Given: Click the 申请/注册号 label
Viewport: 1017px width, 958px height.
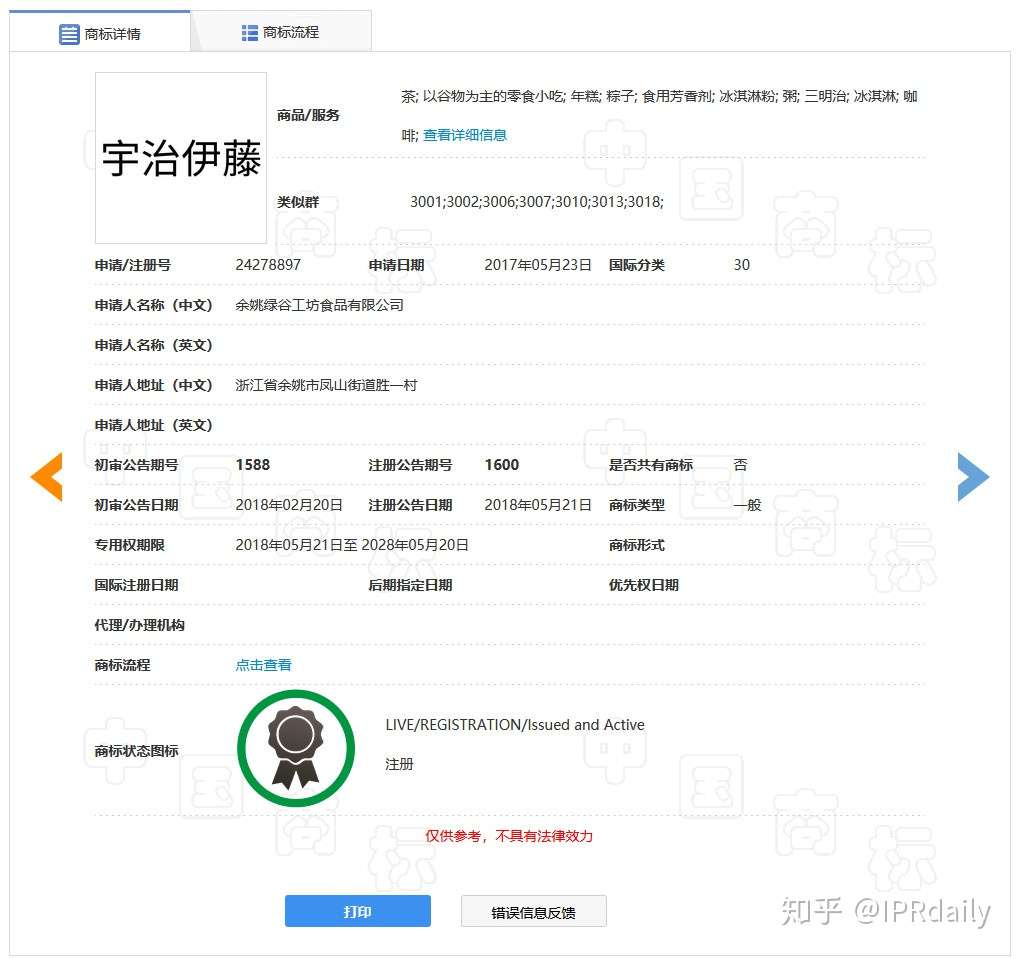Looking at the screenshot, I should coord(133,265).
